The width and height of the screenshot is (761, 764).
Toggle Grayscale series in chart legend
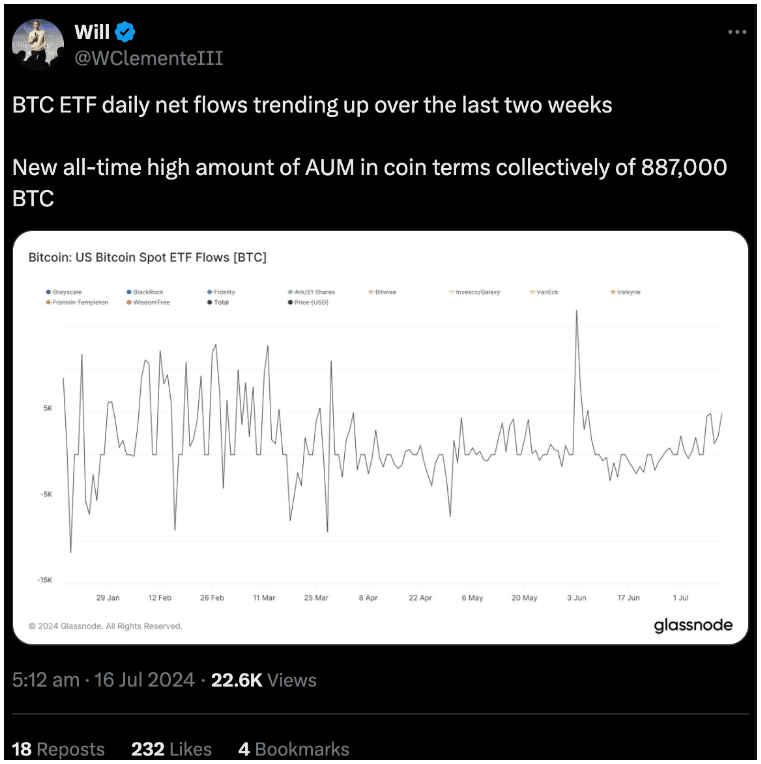point(64,292)
